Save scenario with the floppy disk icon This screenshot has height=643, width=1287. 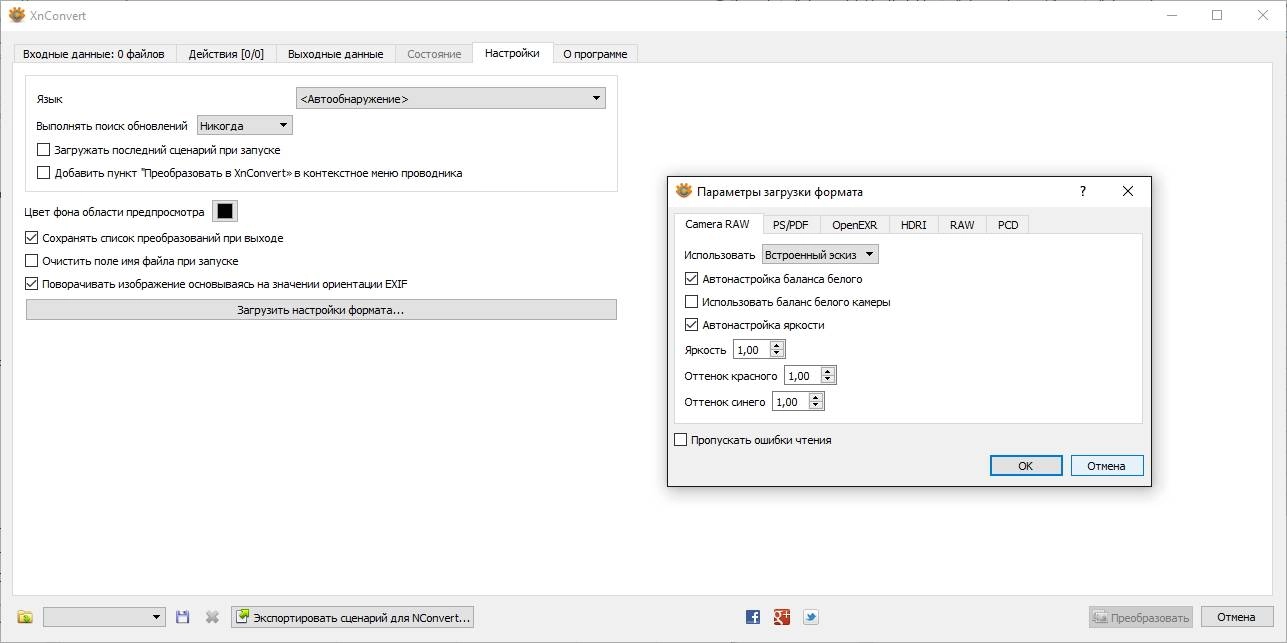(182, 617)
